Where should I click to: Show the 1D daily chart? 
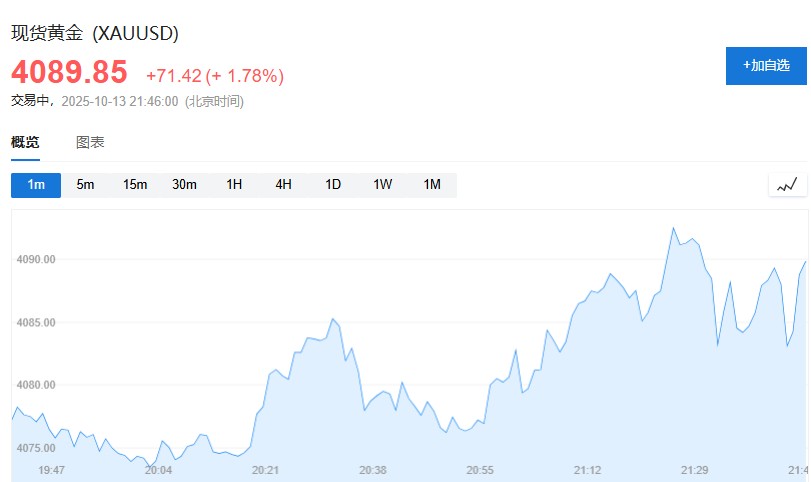tap(333, 184)
